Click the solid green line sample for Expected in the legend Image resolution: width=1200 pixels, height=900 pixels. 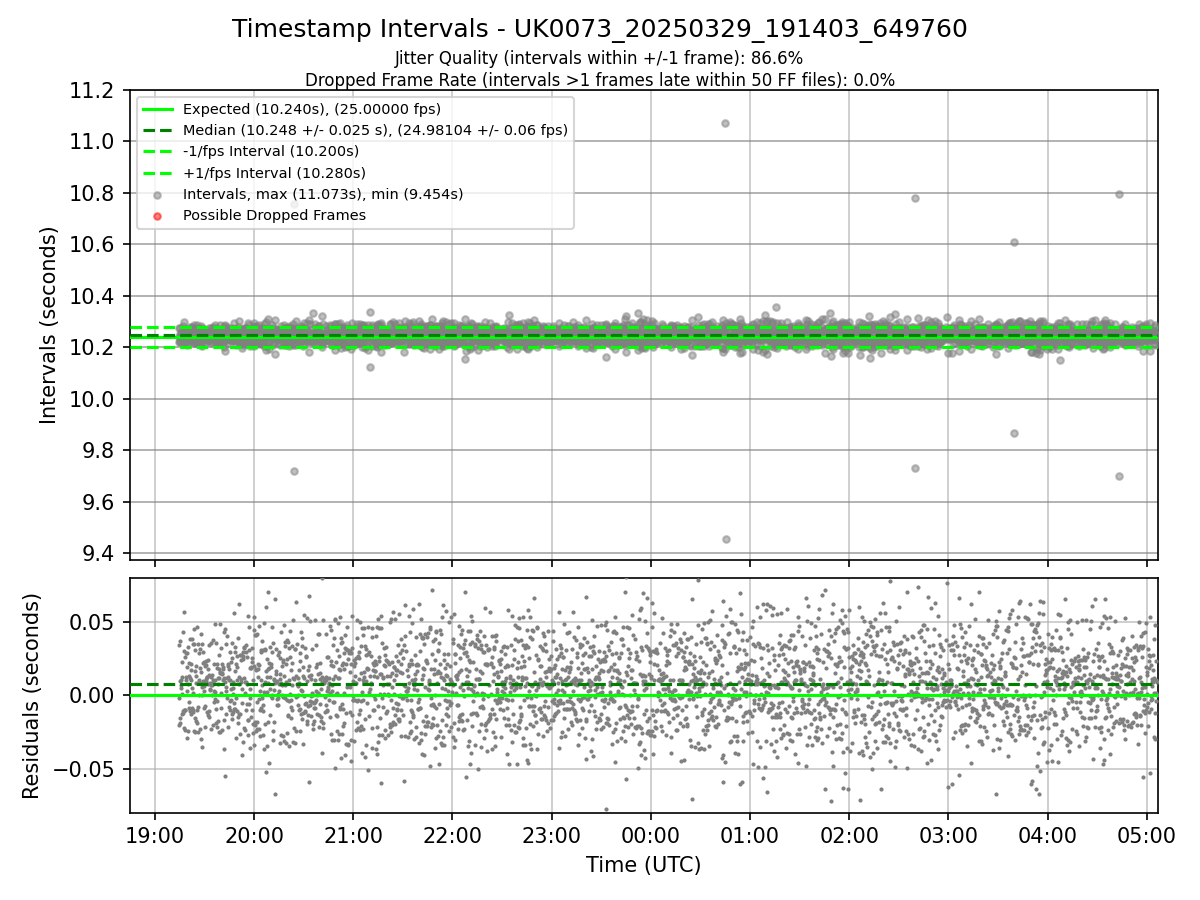pos(157,109)
